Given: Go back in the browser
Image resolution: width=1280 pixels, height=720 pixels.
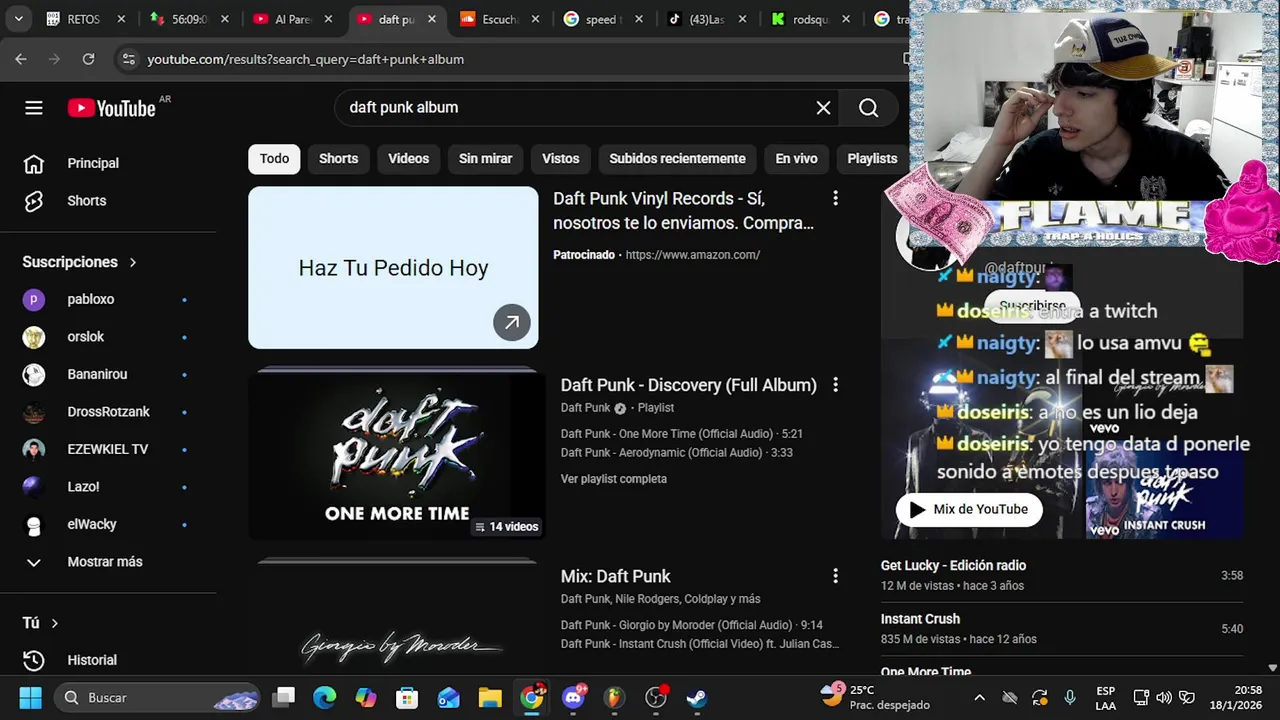Looking at the screenshot, I should click(21, 59).
